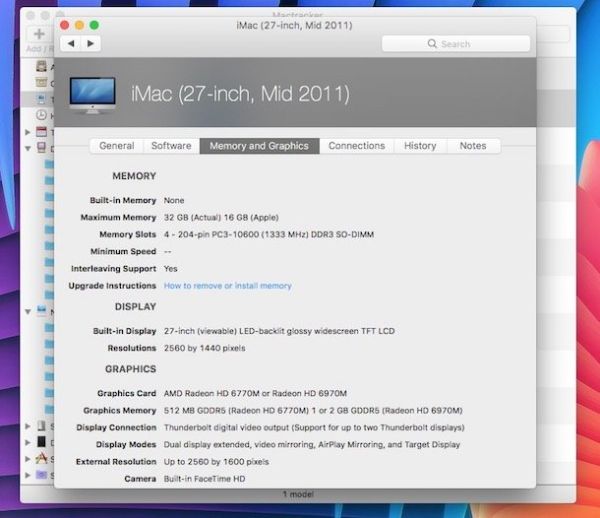Viewport: 600px width, 518px height.
Task: Select the topmost sidebar category icon
Action: tap(42, 66)
